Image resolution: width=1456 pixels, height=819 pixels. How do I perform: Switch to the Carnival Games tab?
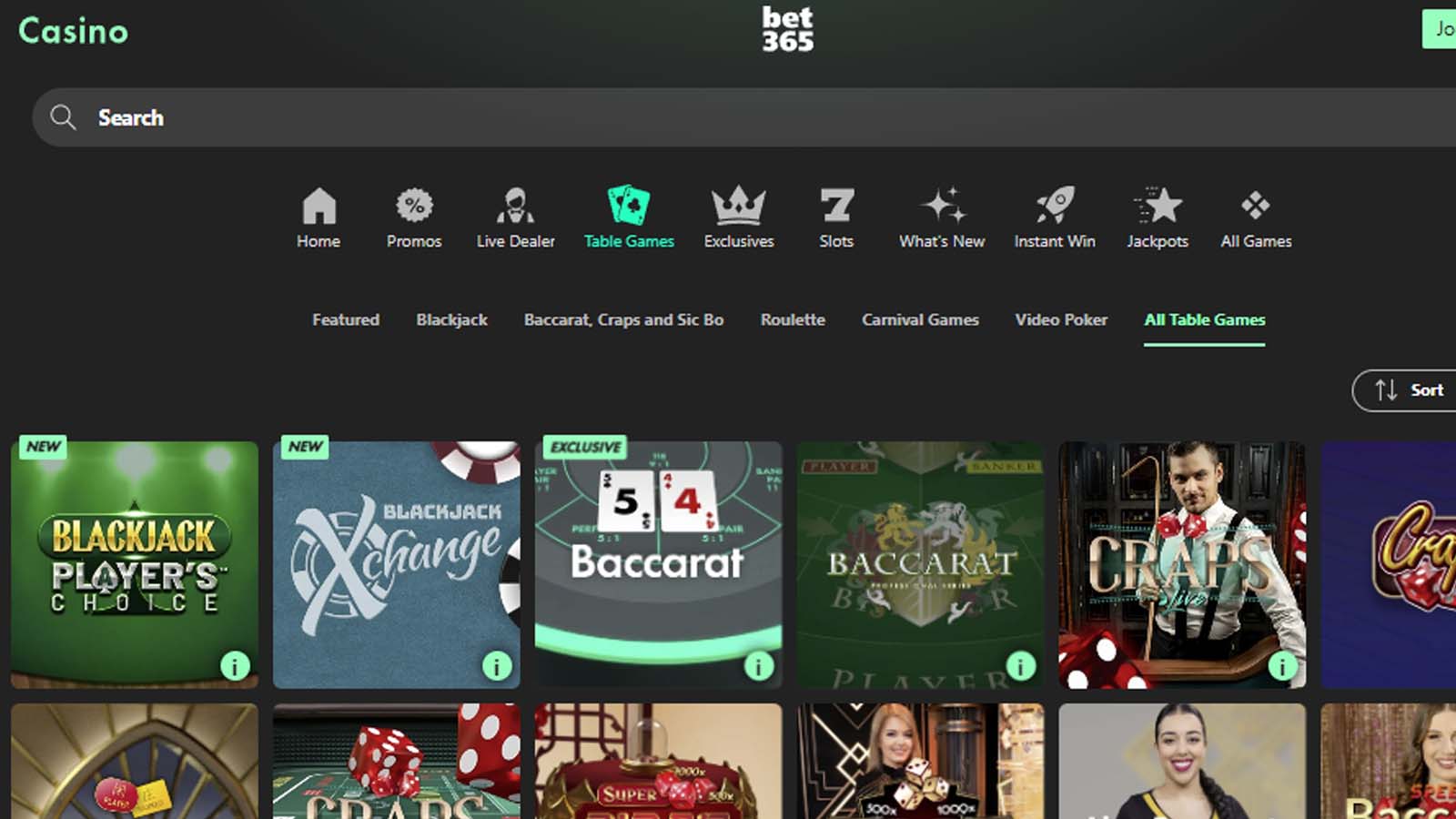point(920,319)
